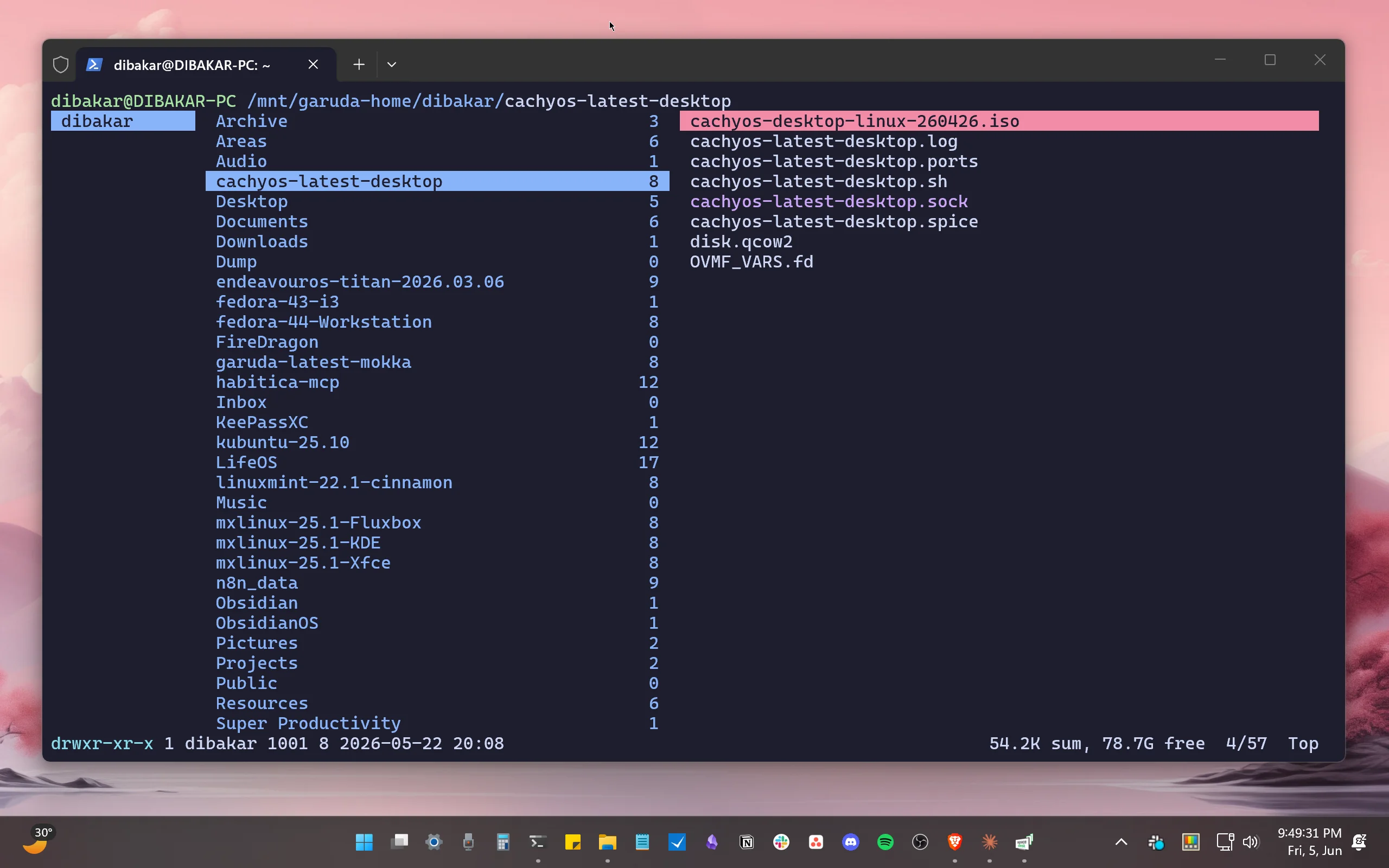Open Claude app orange starburst icon
This screenshot has height=868, width=1389.
[x=990, y=842]
